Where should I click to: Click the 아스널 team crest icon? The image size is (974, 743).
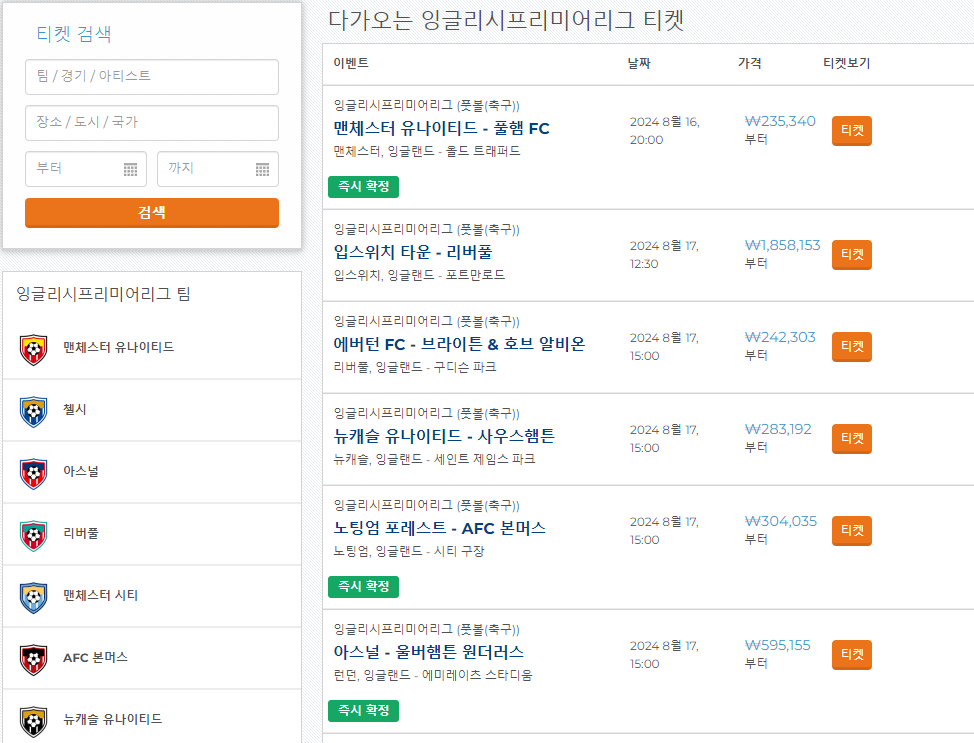coord(34,473)
